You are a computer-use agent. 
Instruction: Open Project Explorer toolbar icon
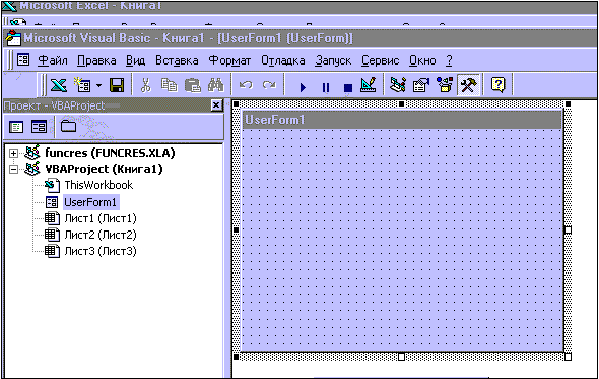398,85
